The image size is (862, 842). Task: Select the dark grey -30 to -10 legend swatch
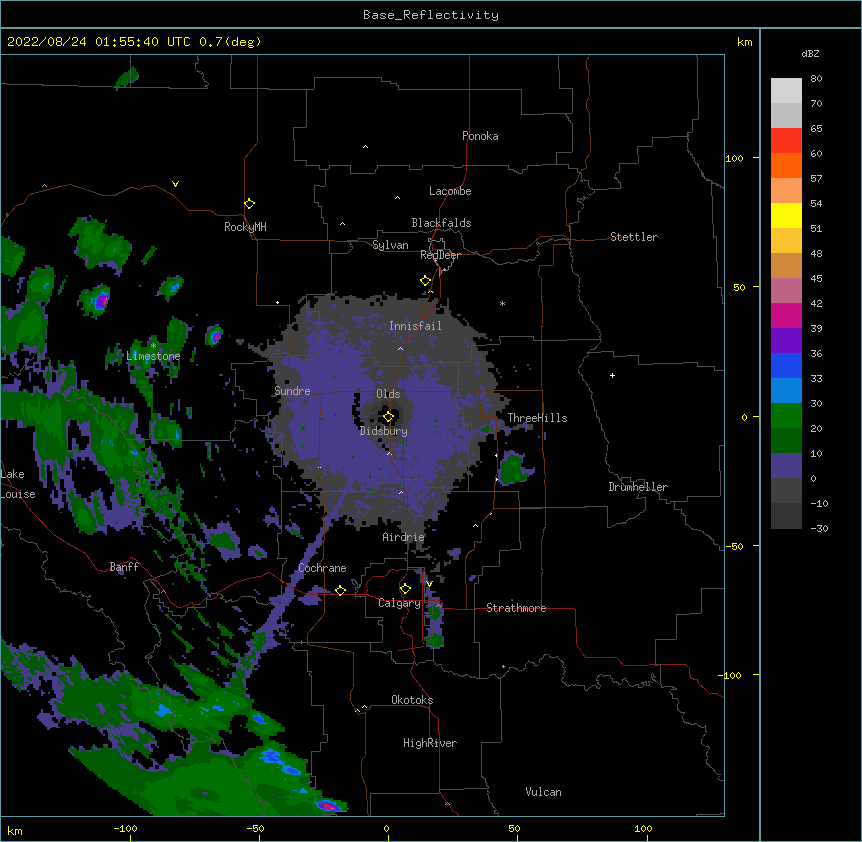pos(786,516)
